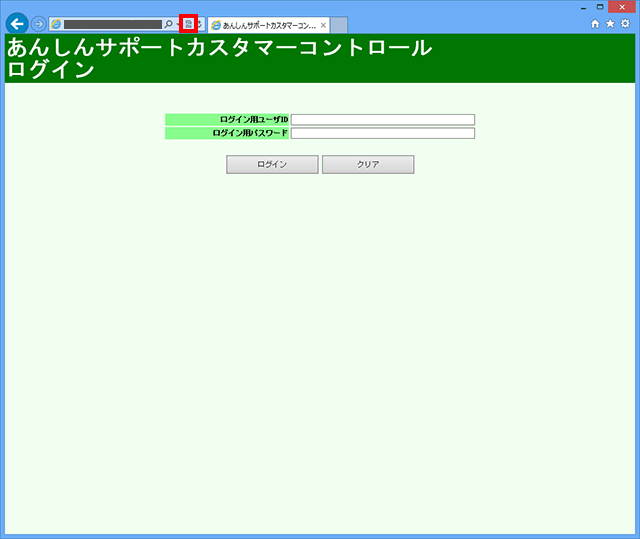Click the ログイン用ユーザID label
Screen dimensions: 640x539
coord(254,120)
